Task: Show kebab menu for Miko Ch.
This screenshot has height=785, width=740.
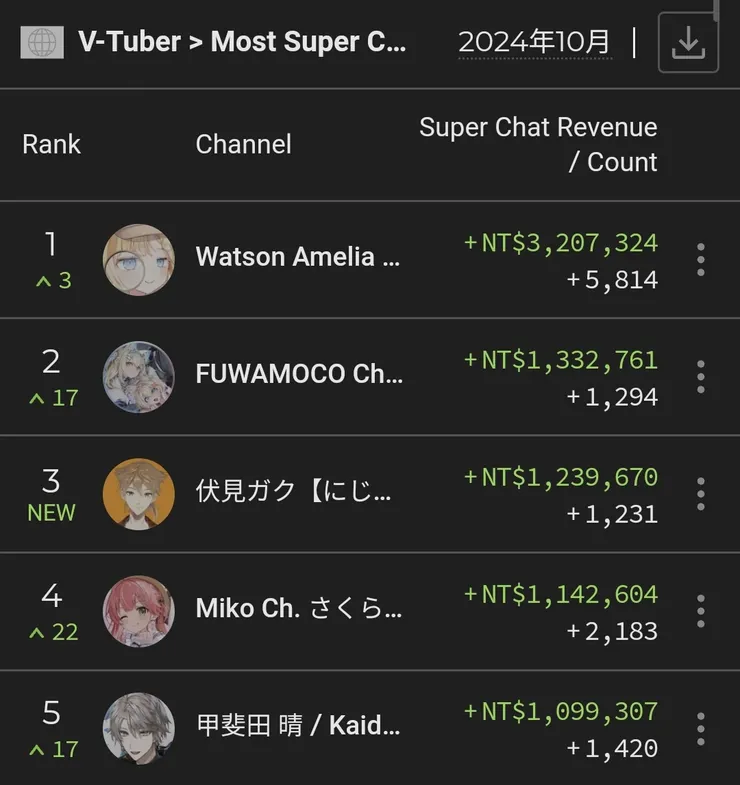Action: pyautogui.click(x=701, y=611)
